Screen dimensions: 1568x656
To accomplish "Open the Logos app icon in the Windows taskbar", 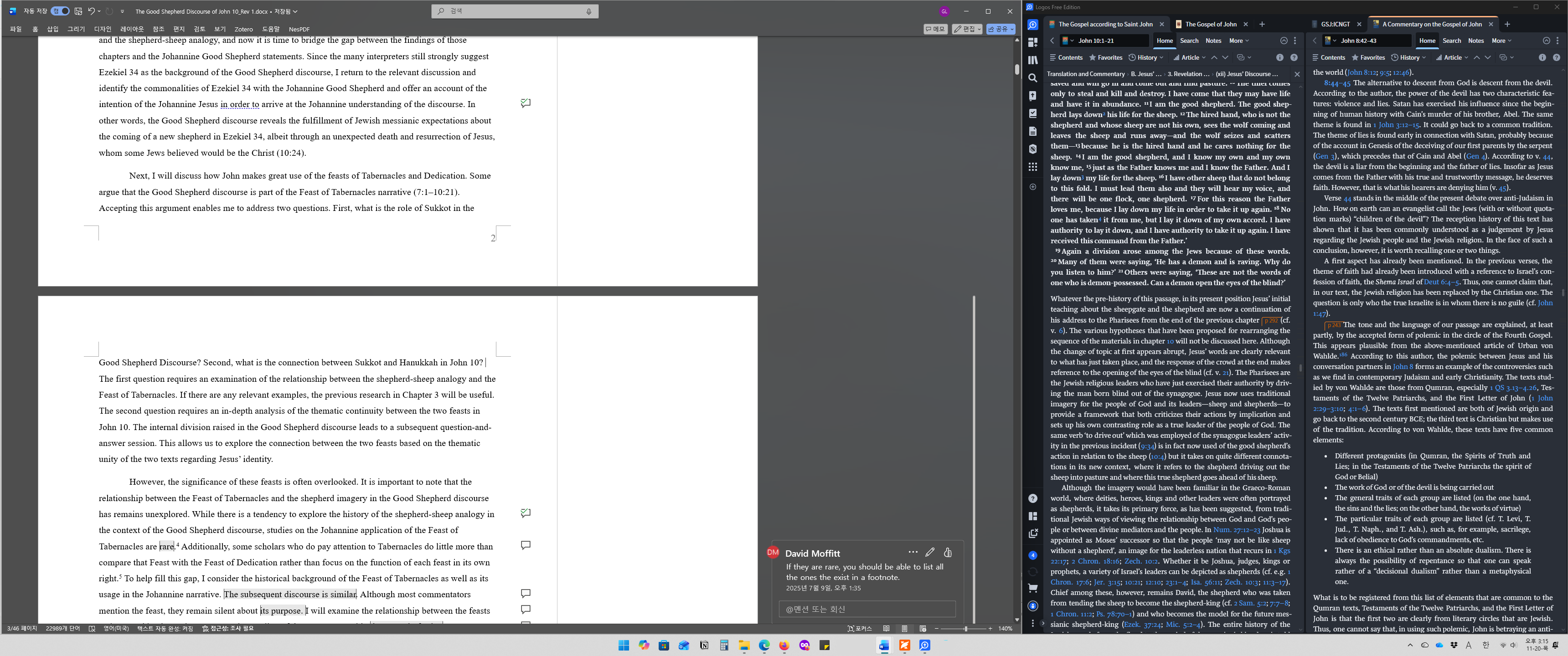I will pos(924,646).
